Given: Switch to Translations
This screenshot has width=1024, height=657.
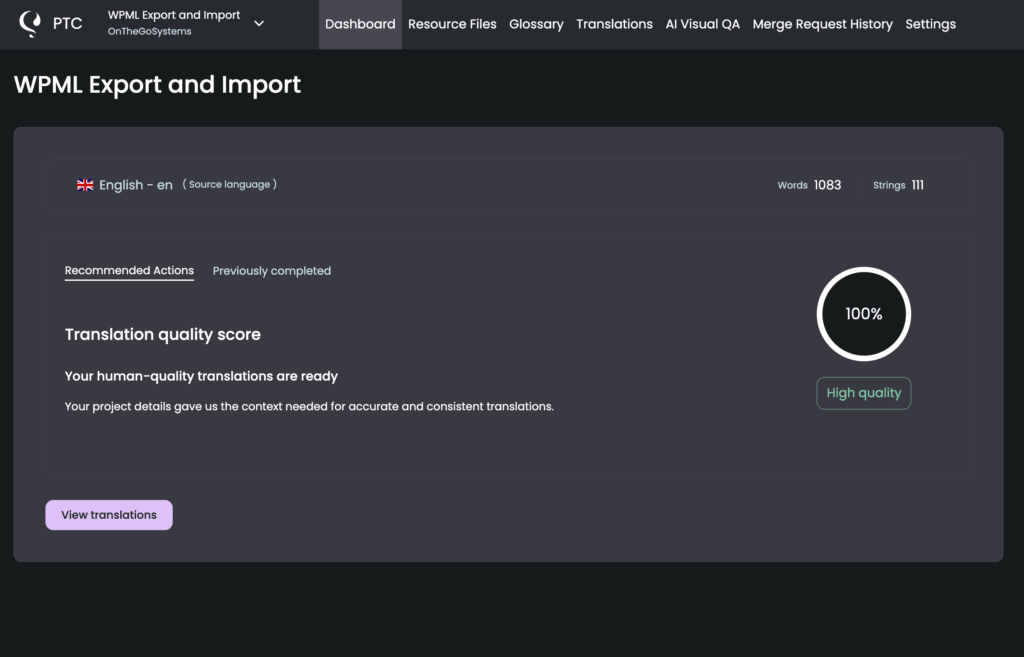Looking at the screenshot, I should click(614, 24).
